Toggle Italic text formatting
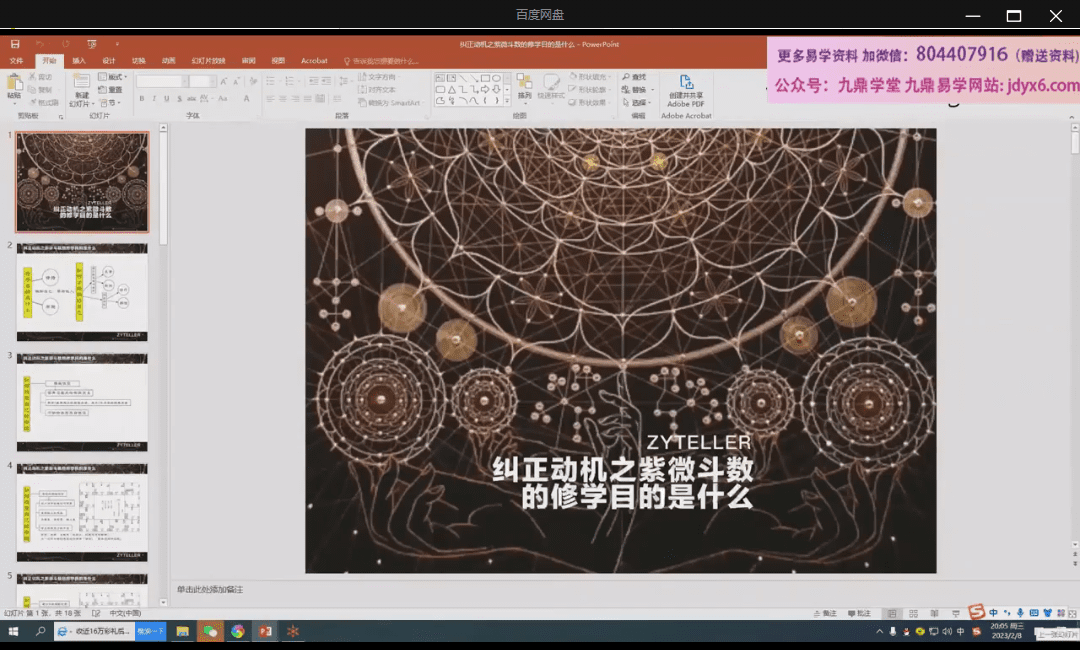The height and width of the screenshot is (650, 1080). click(x=154, y=99)
